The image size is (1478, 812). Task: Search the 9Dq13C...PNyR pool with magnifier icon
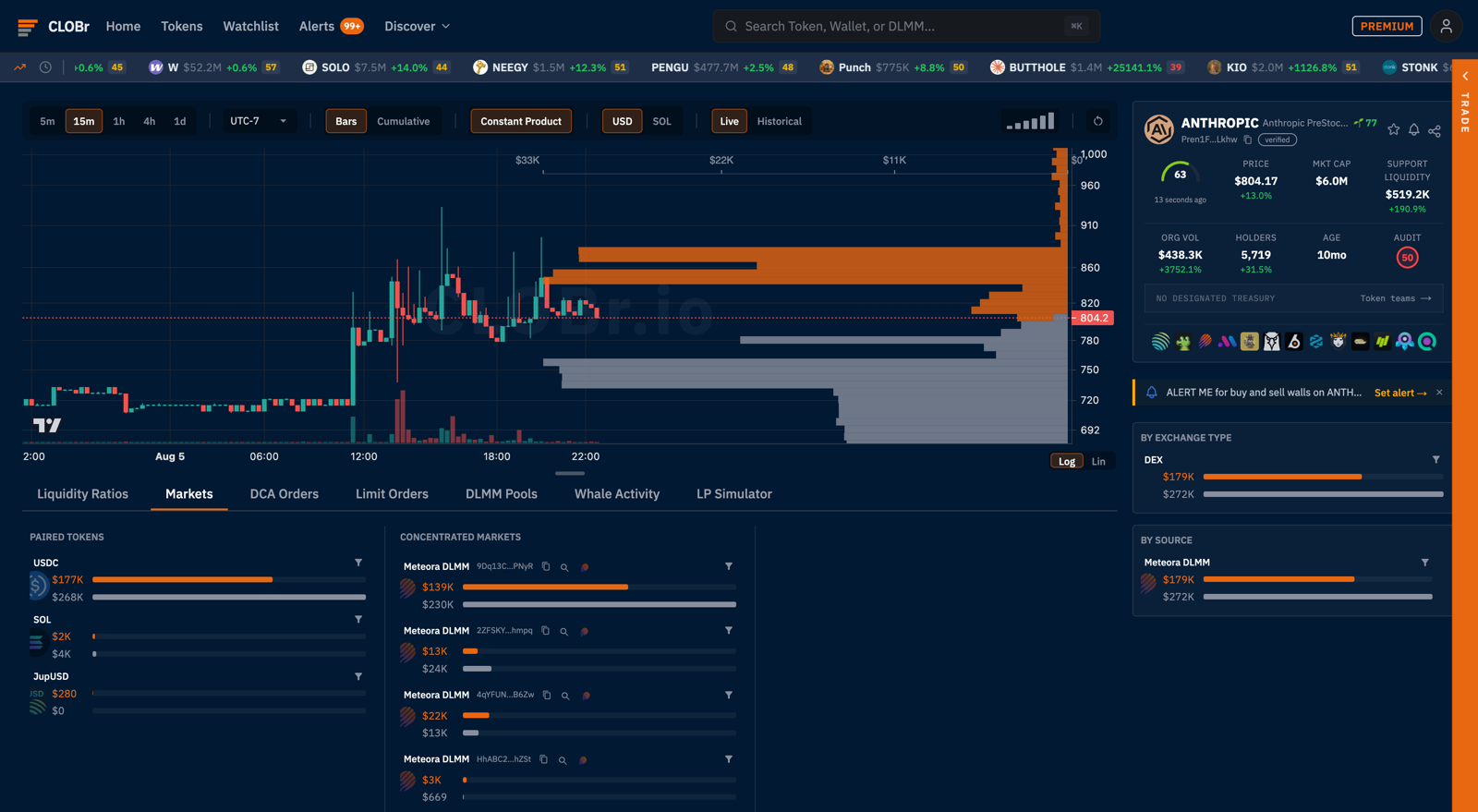coord(564,567)
